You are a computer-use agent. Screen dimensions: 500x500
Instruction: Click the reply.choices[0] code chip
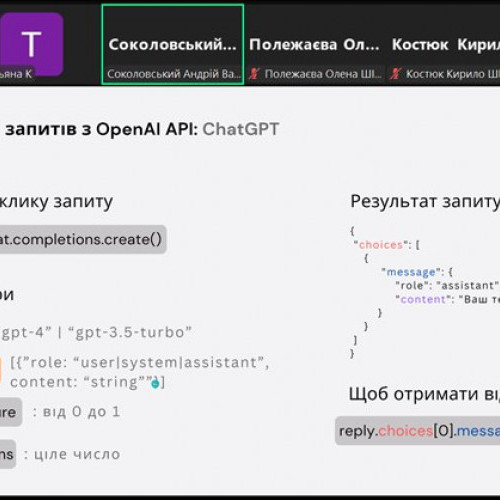(417, 431)
